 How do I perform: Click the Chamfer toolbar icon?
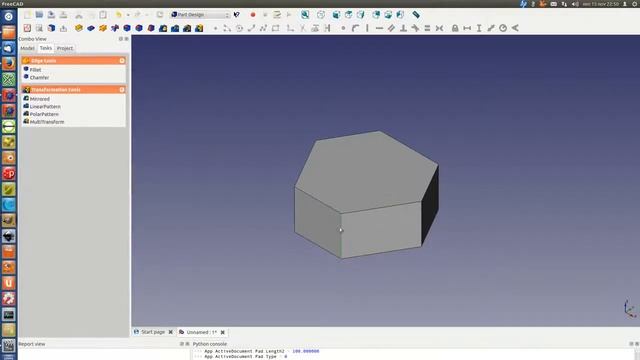[139, 28]
